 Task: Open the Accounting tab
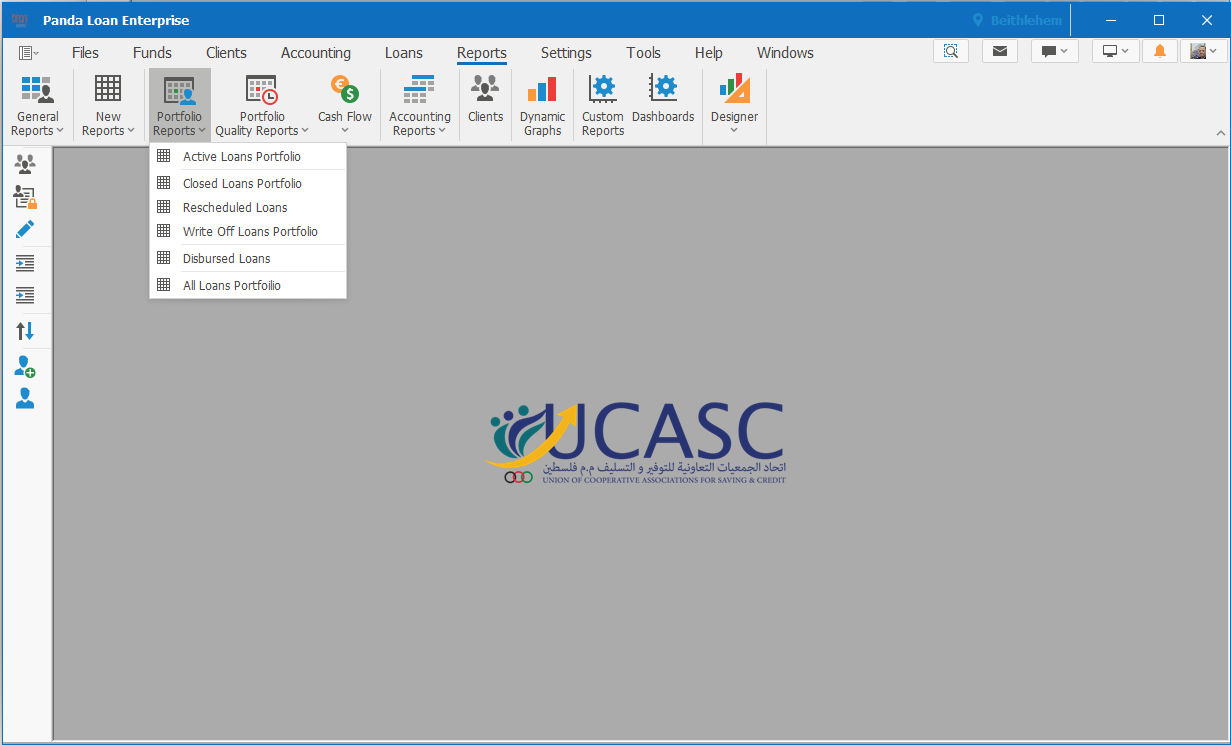click(316, 53)
